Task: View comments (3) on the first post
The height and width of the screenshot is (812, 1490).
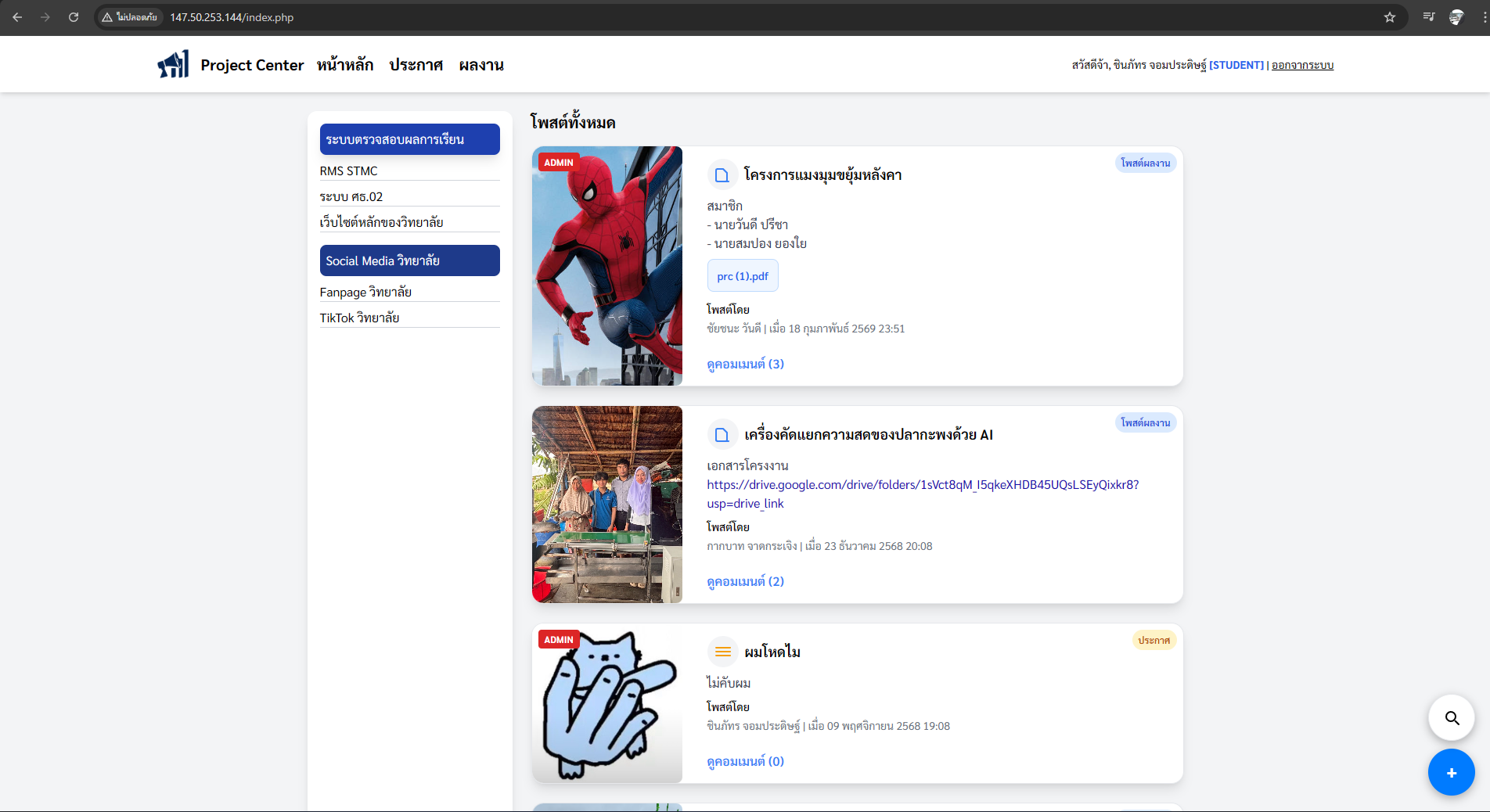Action: 745,364
